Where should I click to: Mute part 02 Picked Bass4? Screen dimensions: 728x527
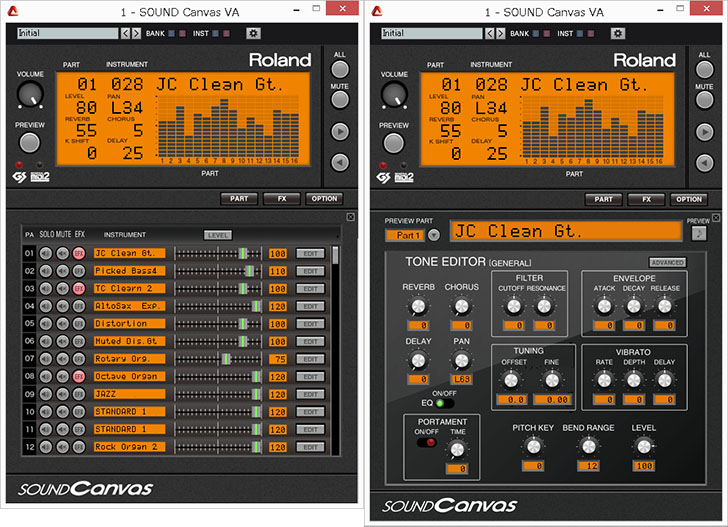62,271
